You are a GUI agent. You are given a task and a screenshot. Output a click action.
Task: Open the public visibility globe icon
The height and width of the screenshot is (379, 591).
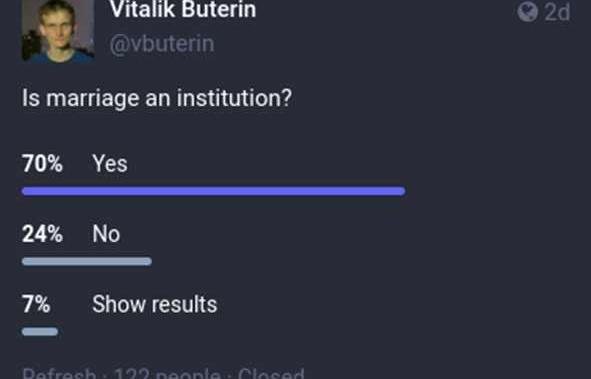(x=527, y=12)
